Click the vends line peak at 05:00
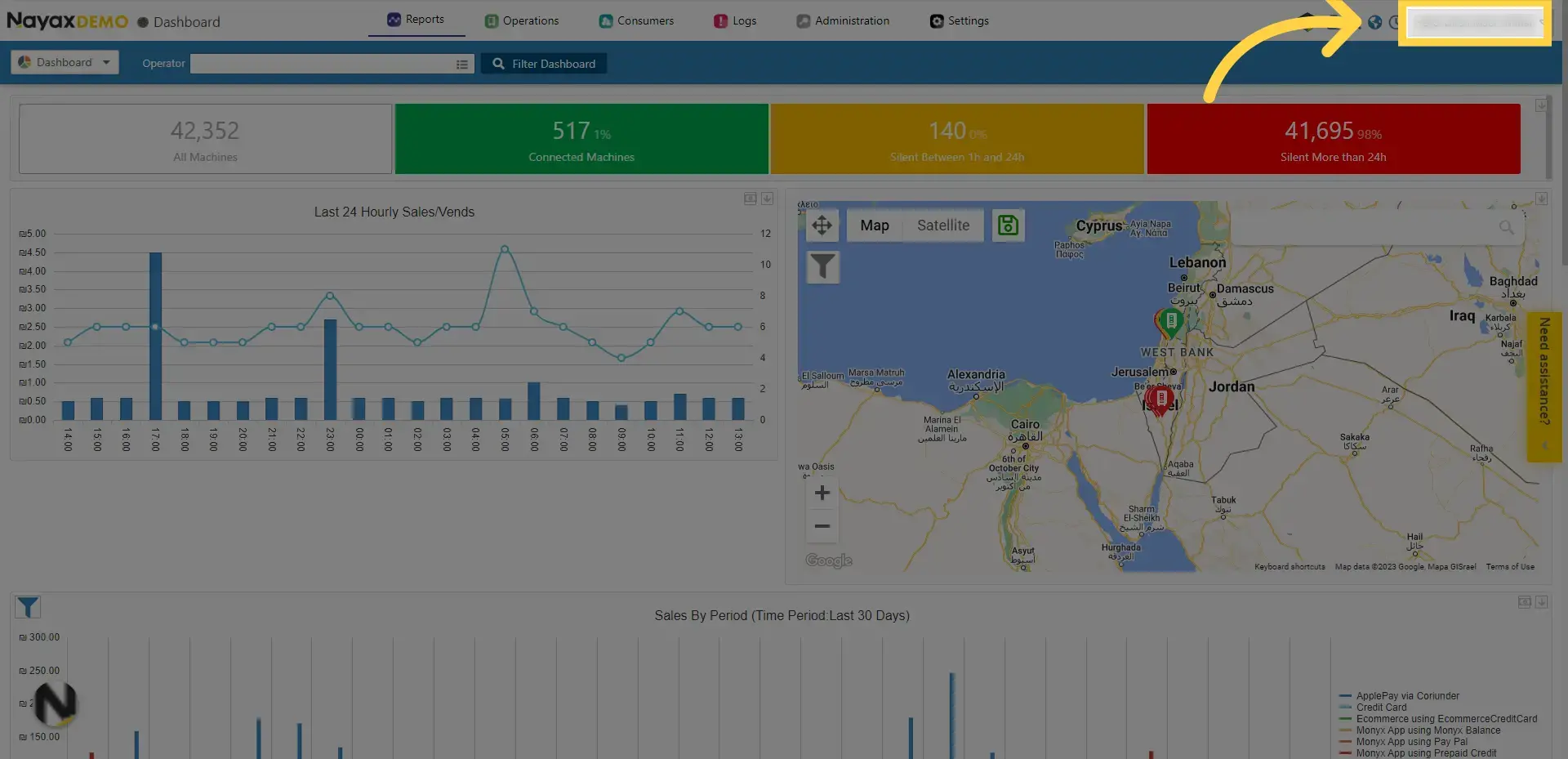This screenshot has width=1568, height=759. [x=505, y=249]
